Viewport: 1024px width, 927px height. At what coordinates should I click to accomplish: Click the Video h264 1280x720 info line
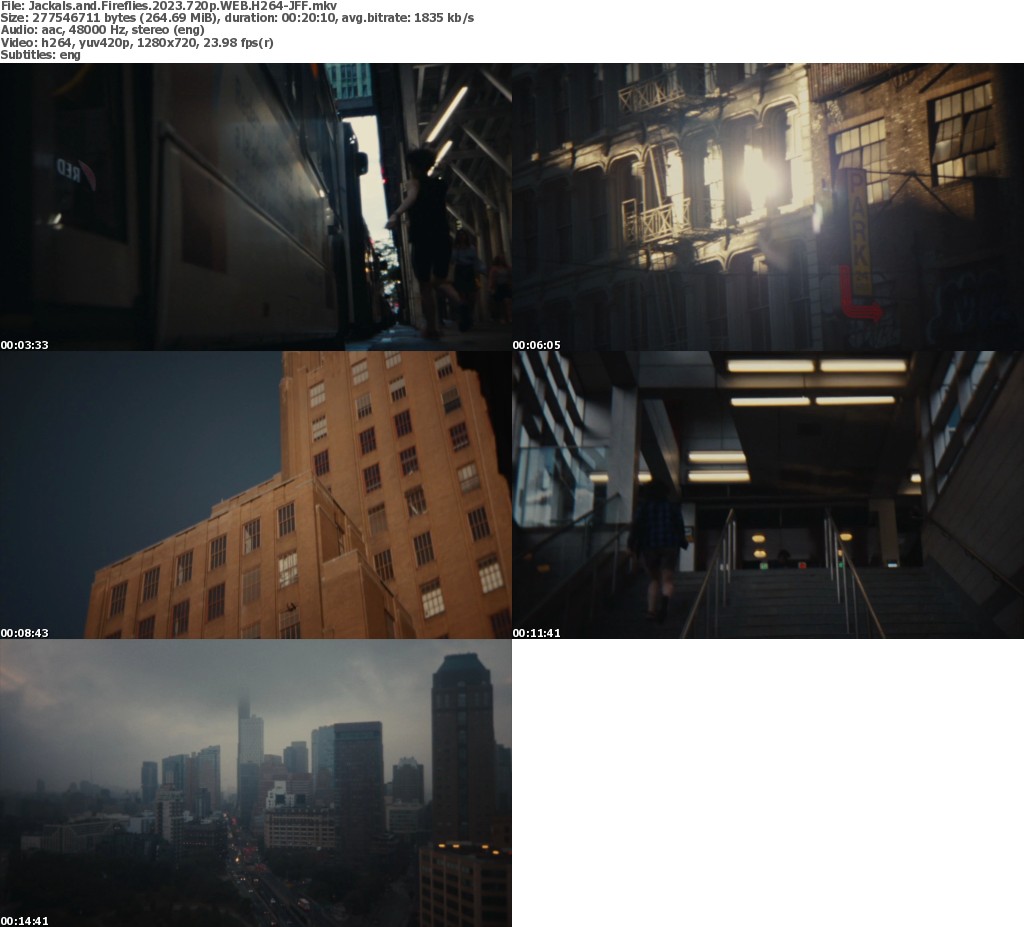[137, 42]
